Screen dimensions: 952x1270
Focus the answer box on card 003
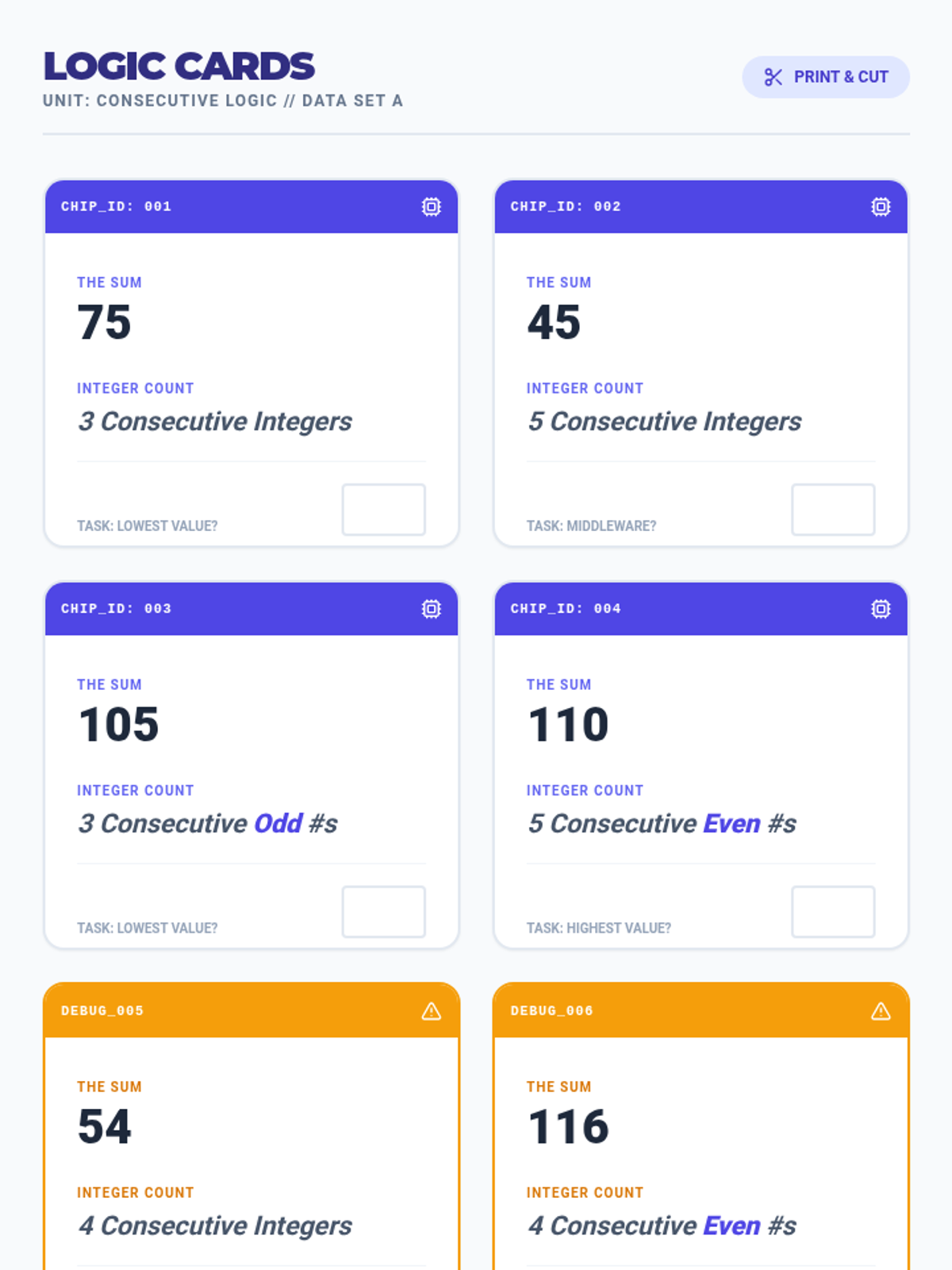[383, 912]
